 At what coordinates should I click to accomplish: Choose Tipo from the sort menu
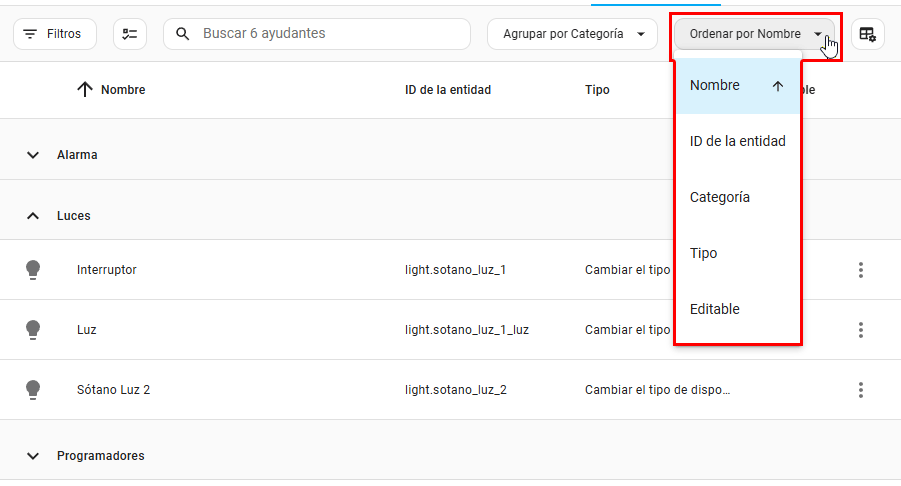(x=737, y=254)
